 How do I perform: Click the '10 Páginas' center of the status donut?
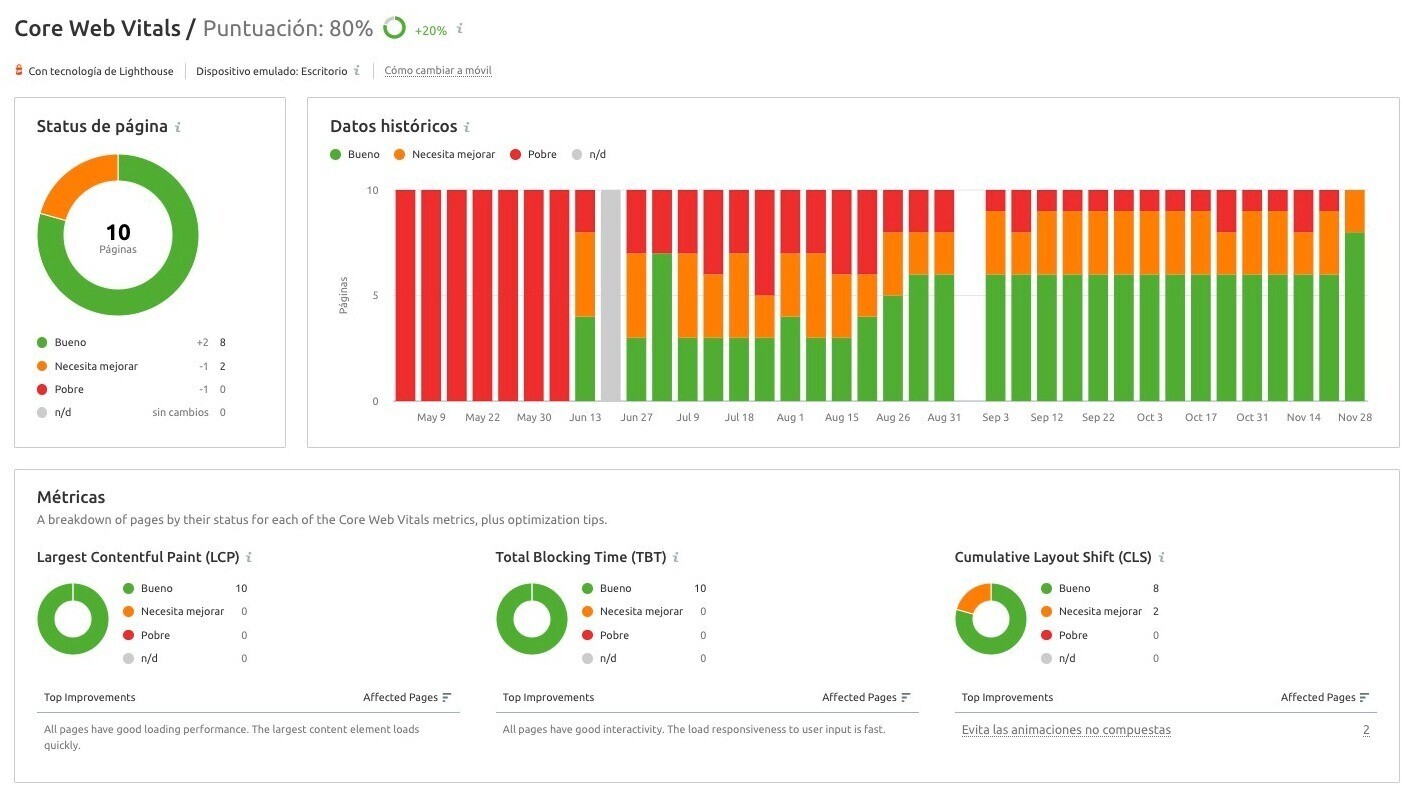118,238
